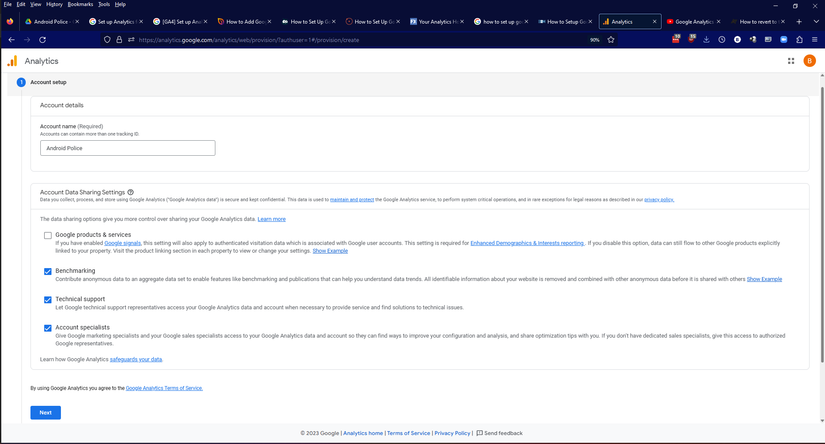Bookmark this page with the star icon

pos(611,39)
